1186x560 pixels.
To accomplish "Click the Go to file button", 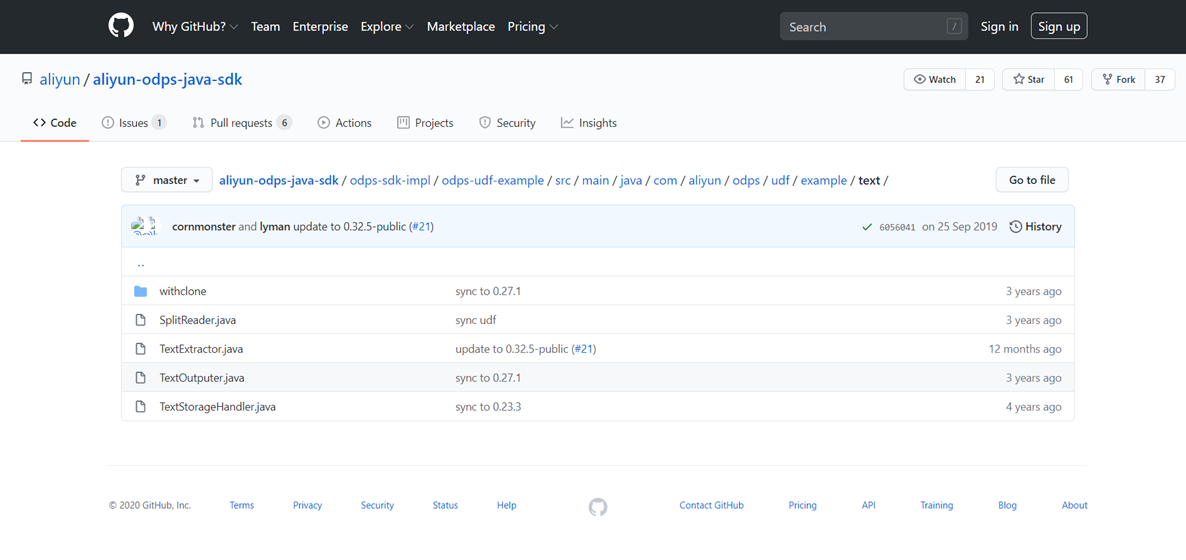I will (1032, 180).
